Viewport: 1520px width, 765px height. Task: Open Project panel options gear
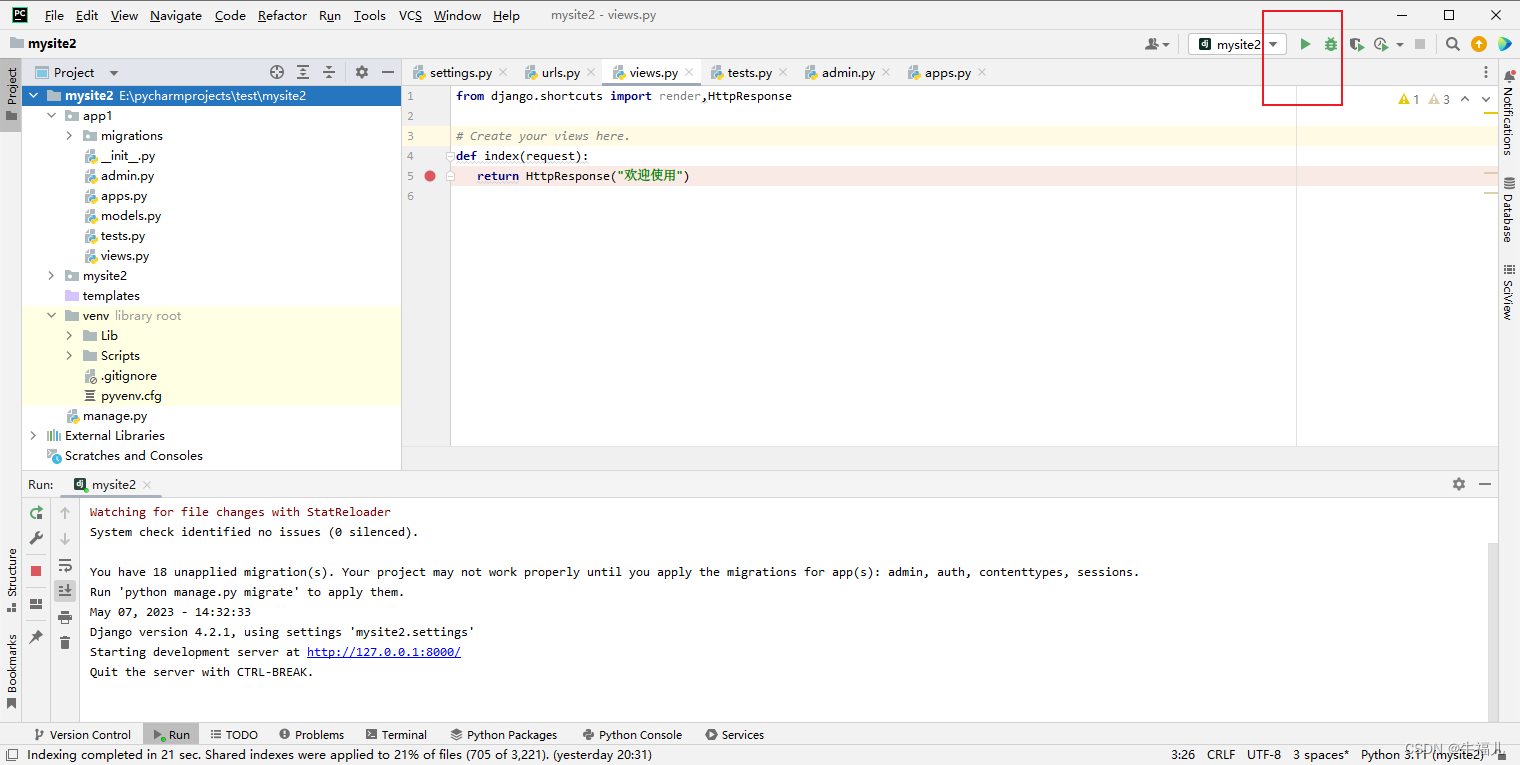tap(362, 72)
